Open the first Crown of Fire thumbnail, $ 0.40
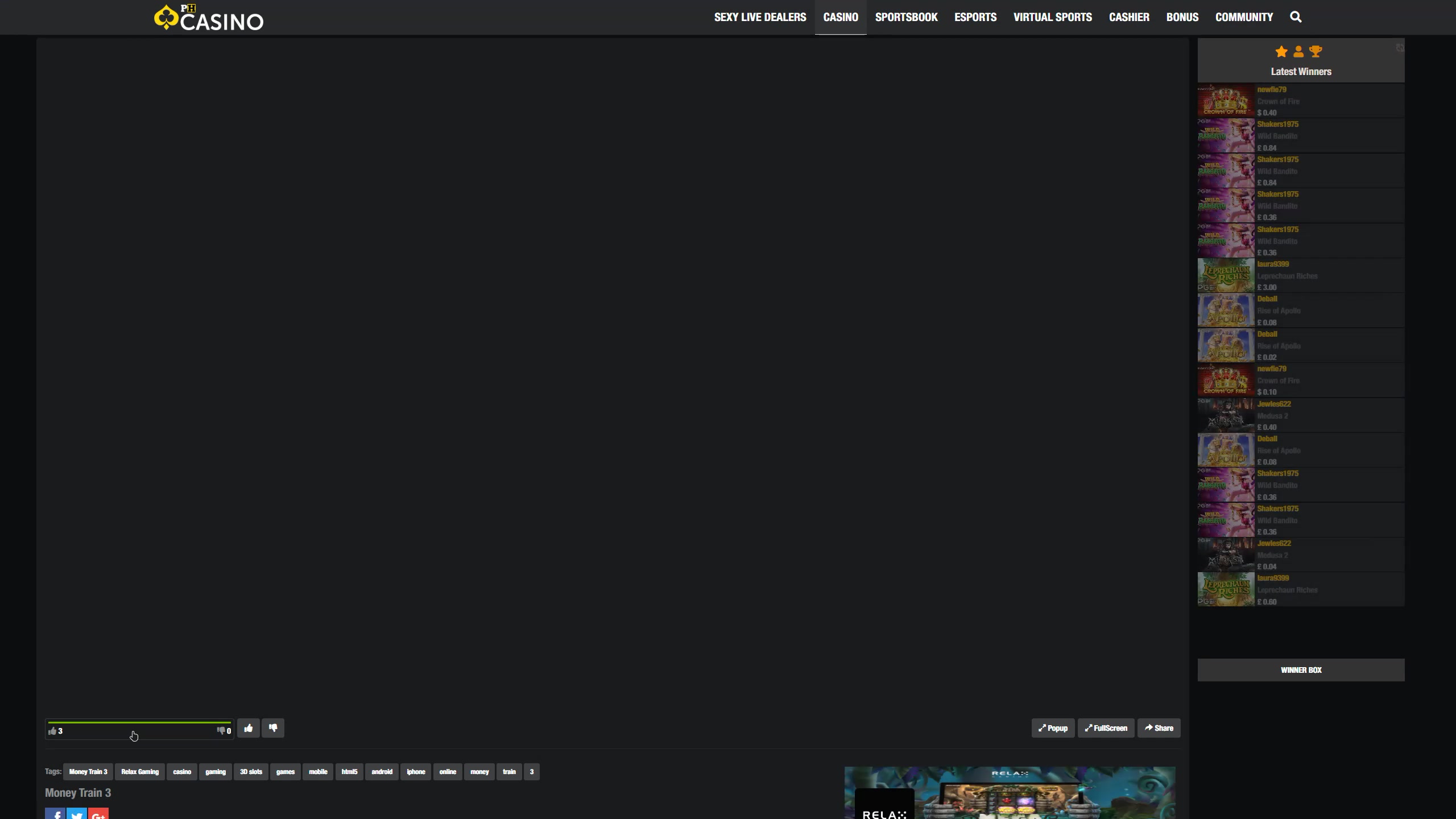Screen dimensions: 1456x819 [x=1226, y=101]
